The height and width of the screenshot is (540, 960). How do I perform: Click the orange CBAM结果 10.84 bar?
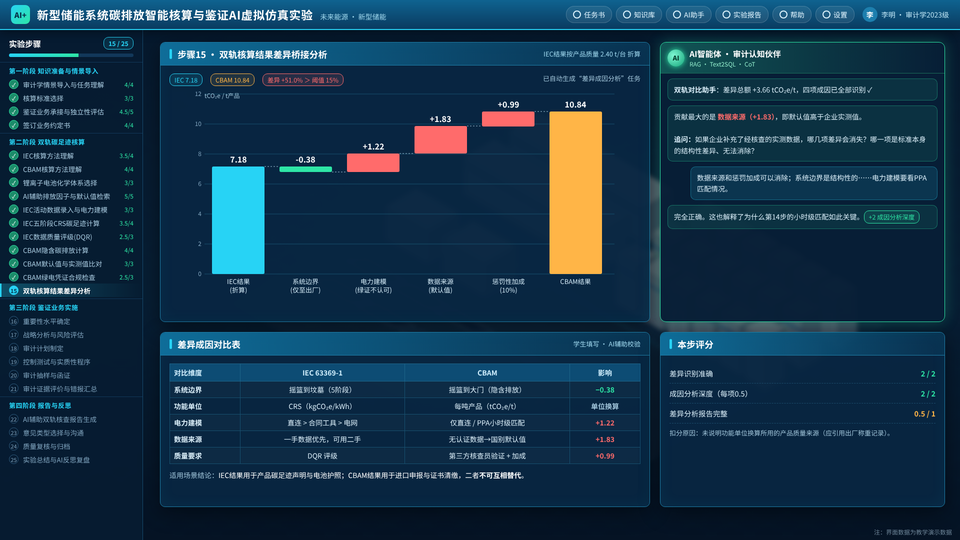tap(576, 192)
